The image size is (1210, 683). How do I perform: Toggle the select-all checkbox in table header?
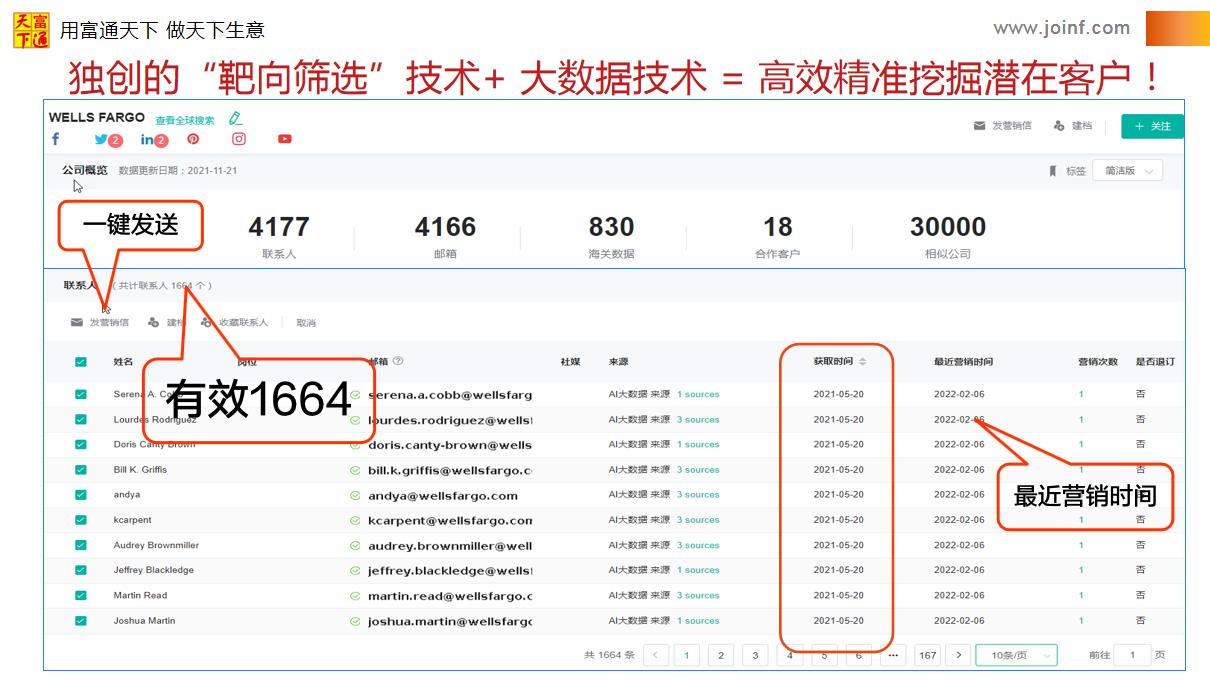(81, 362)
